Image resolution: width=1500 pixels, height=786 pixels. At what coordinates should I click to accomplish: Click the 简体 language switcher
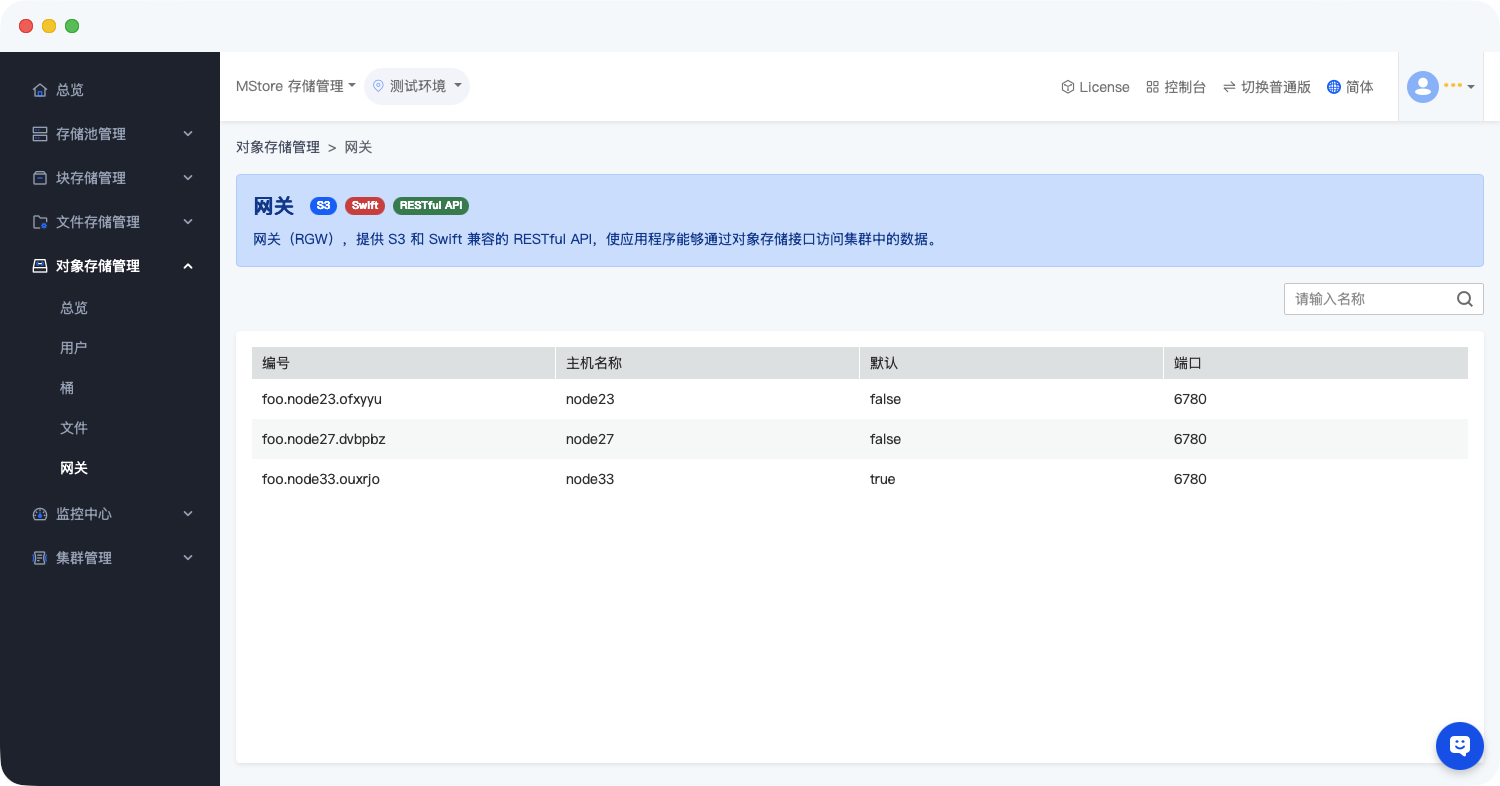click(1350, 87)
